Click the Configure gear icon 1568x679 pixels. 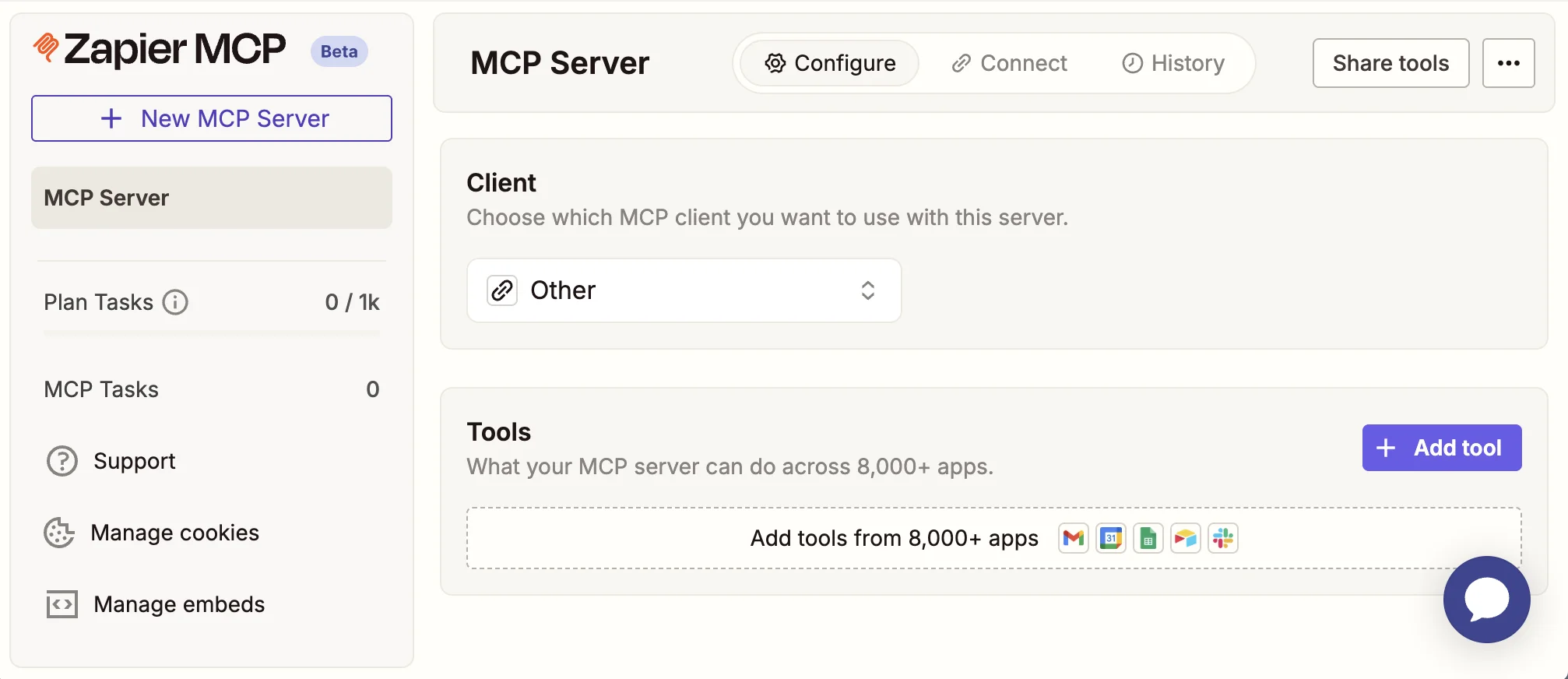pos(775,63)
